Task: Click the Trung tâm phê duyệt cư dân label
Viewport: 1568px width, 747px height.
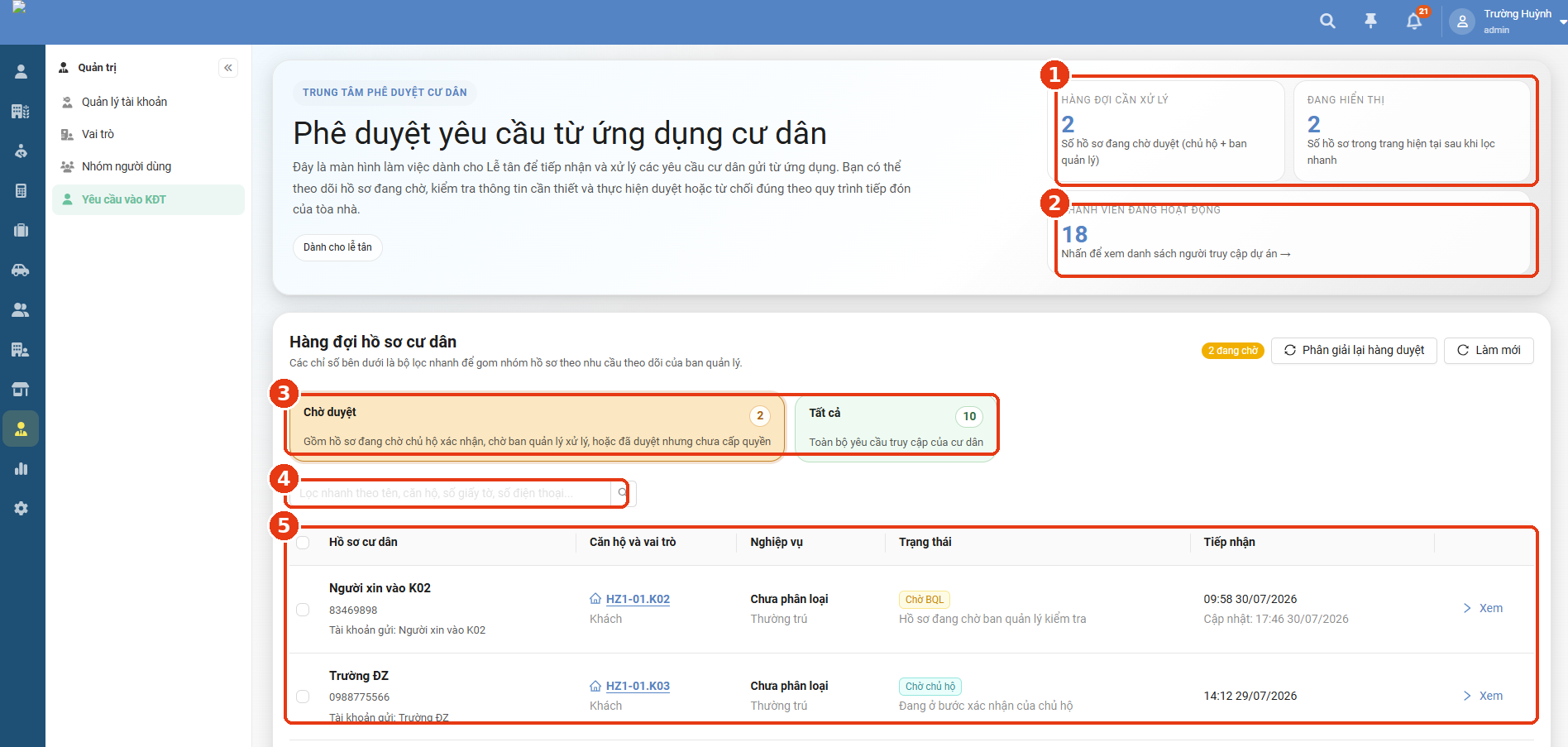Action: click(385, 93)
